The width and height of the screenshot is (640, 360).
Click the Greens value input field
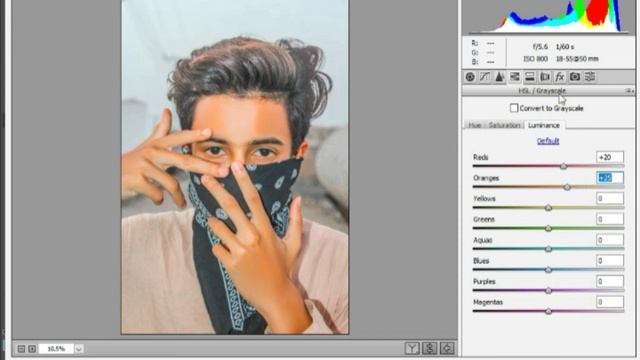coord(610,219)
